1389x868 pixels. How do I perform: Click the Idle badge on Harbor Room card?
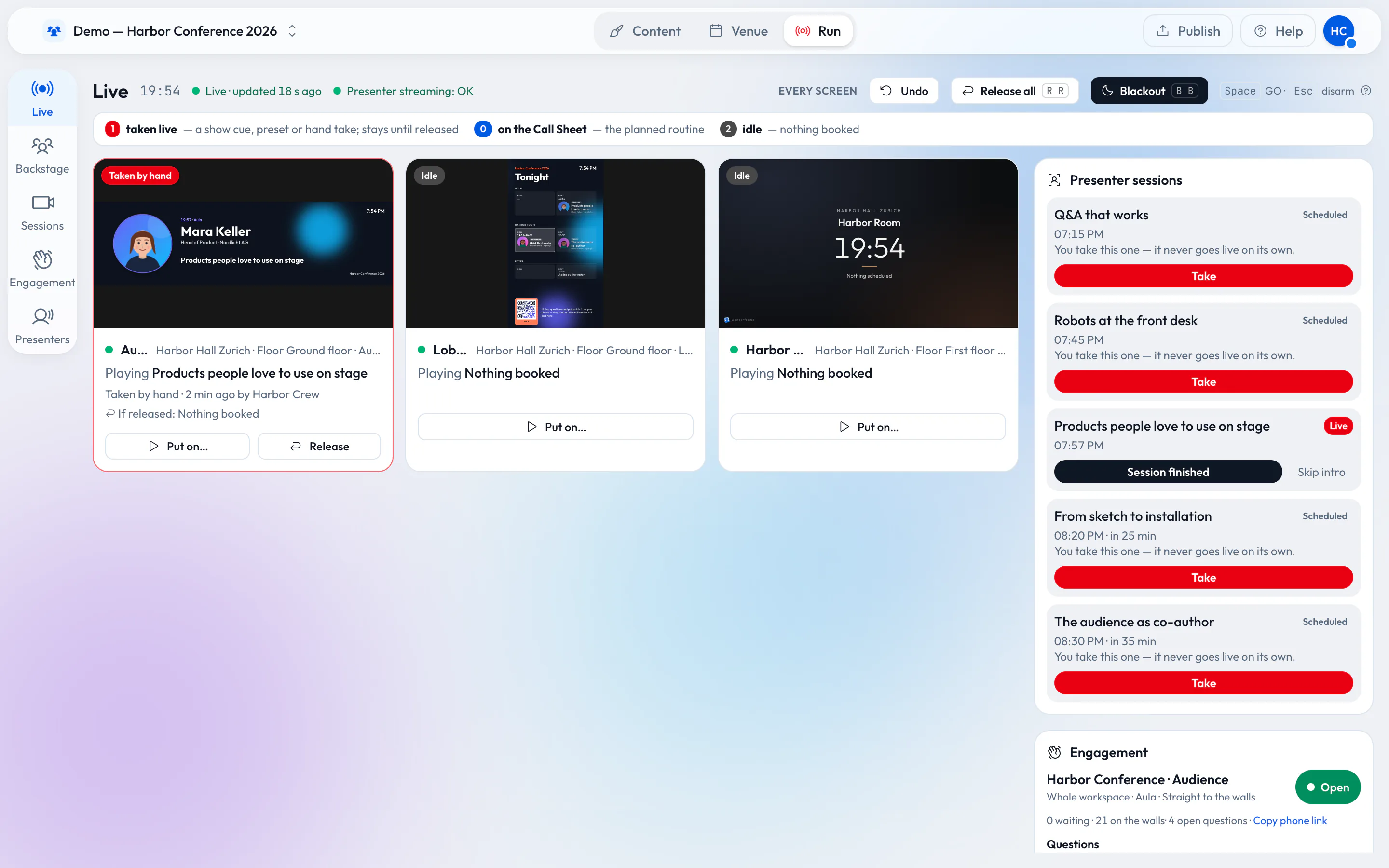click(x=742, y=176)
